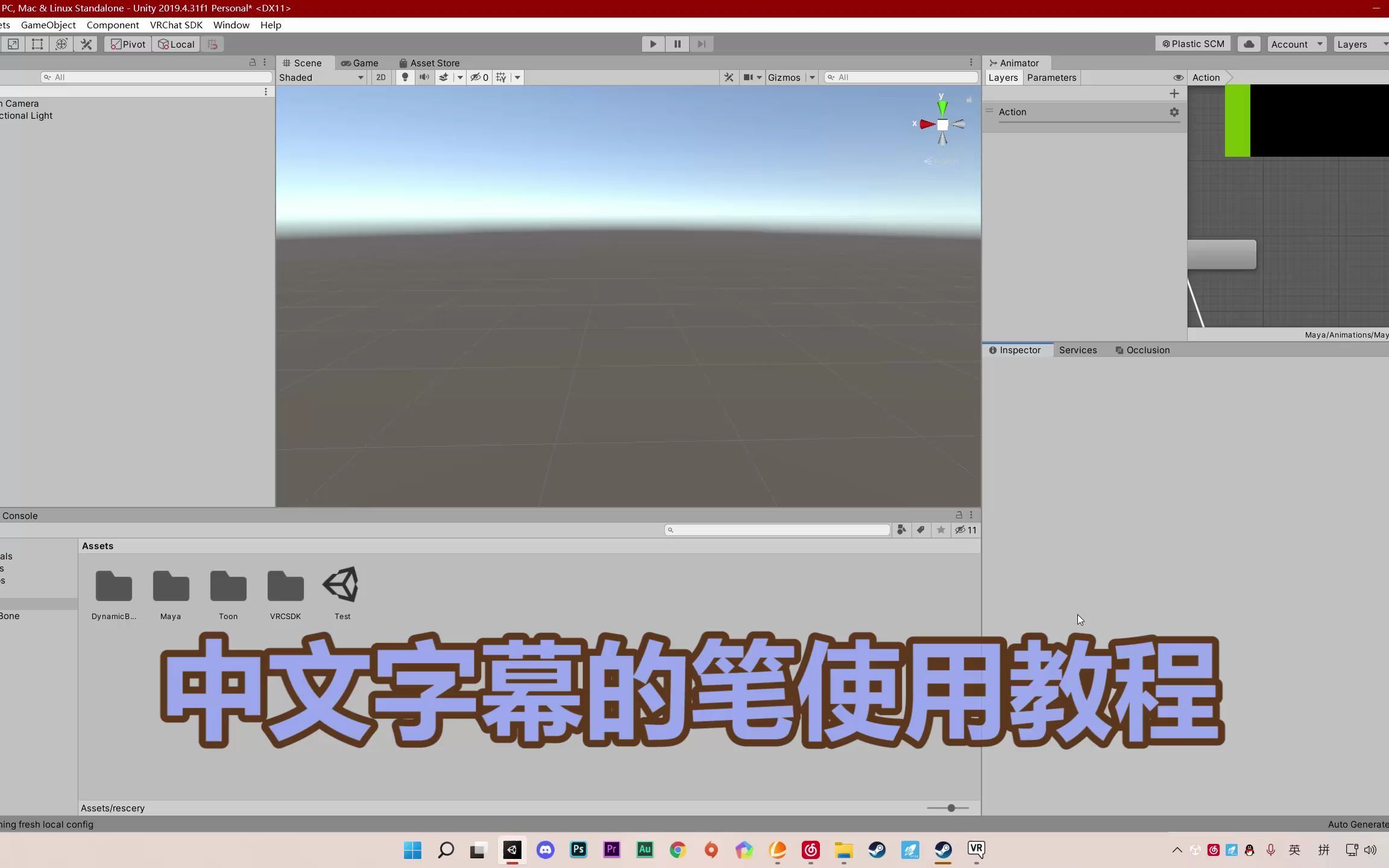Open Discord from the taskbar
This screenshot has width=1389, height=868.
pos(546,850)
